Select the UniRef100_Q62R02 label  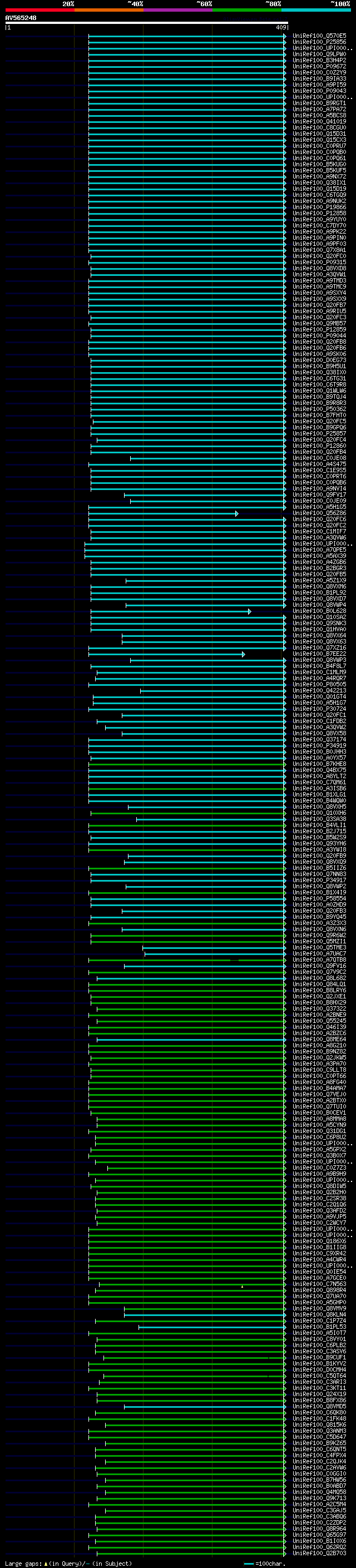(319, 1547)
